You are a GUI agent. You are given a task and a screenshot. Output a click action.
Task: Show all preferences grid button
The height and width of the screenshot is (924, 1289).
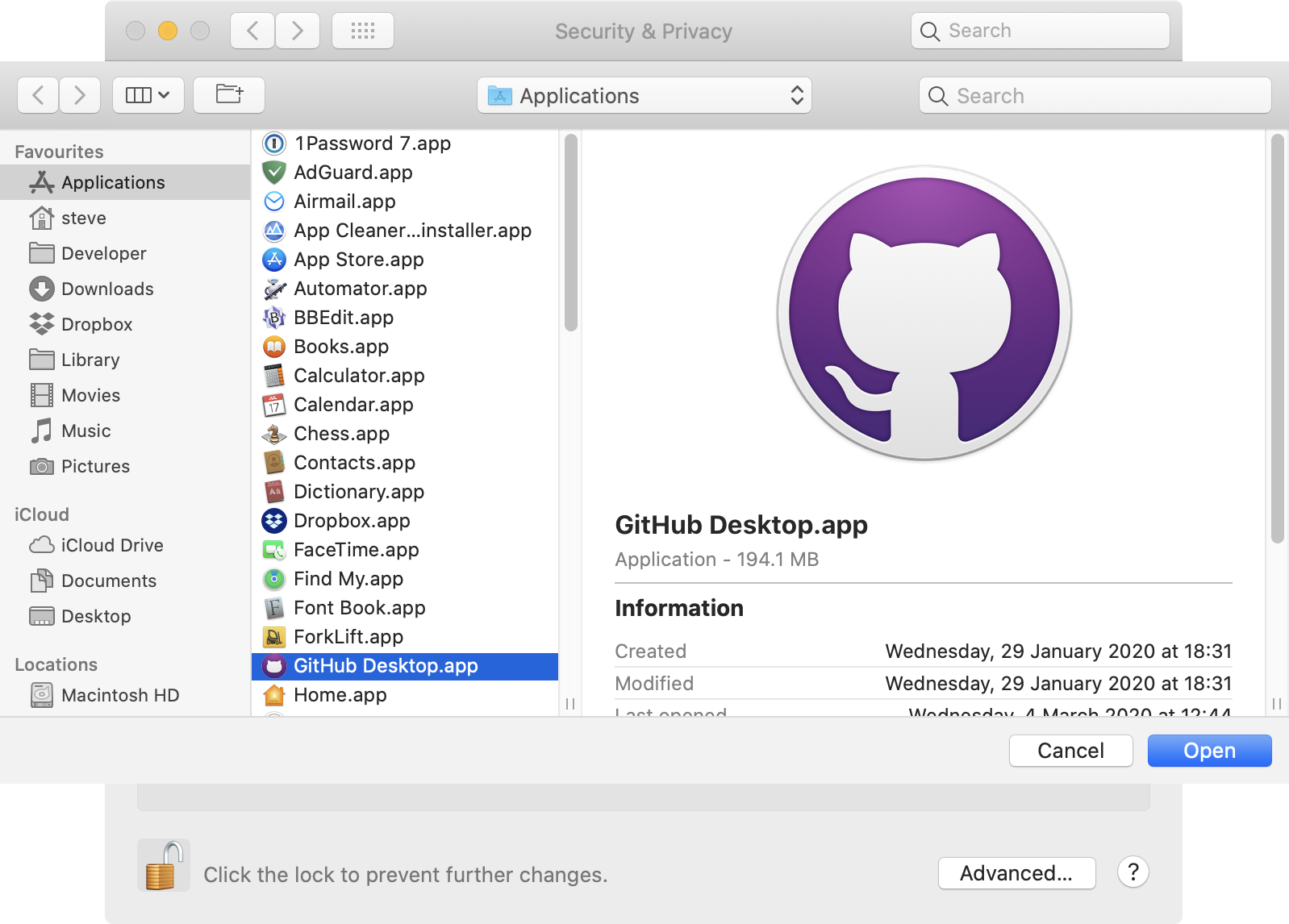pyautogui.click(x=363, y=31)
